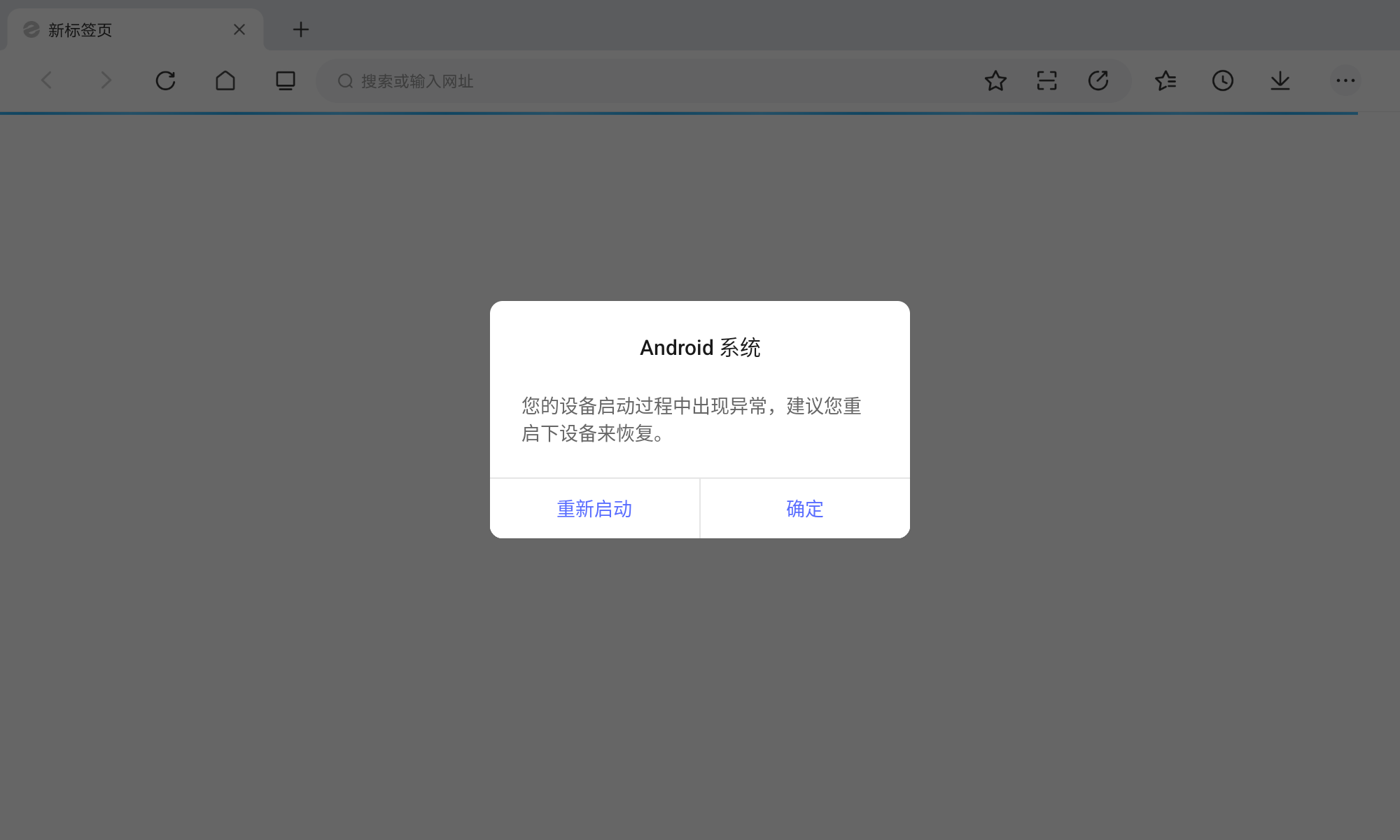Go back with the back arrow
Viewport: 1400px width, 840px height.
tap(47, 80)
